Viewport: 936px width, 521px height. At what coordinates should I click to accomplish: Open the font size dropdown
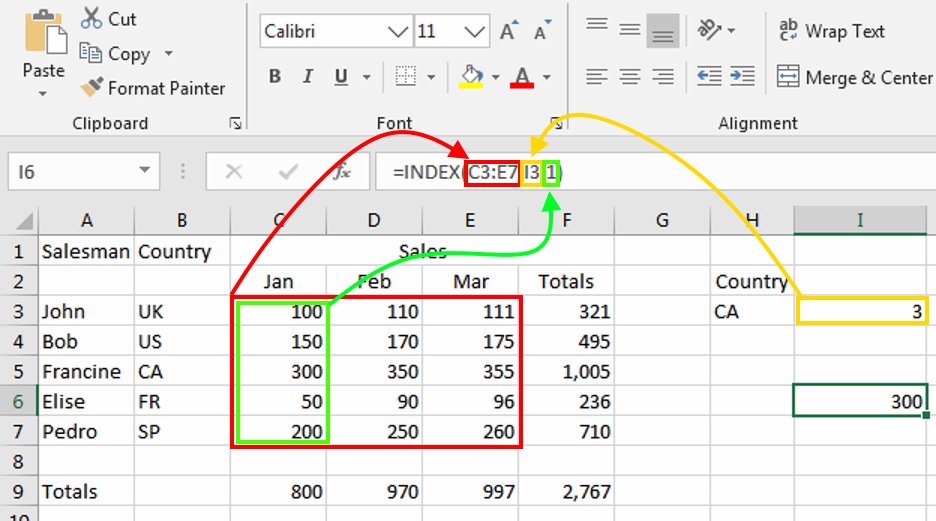coord(479,31)
